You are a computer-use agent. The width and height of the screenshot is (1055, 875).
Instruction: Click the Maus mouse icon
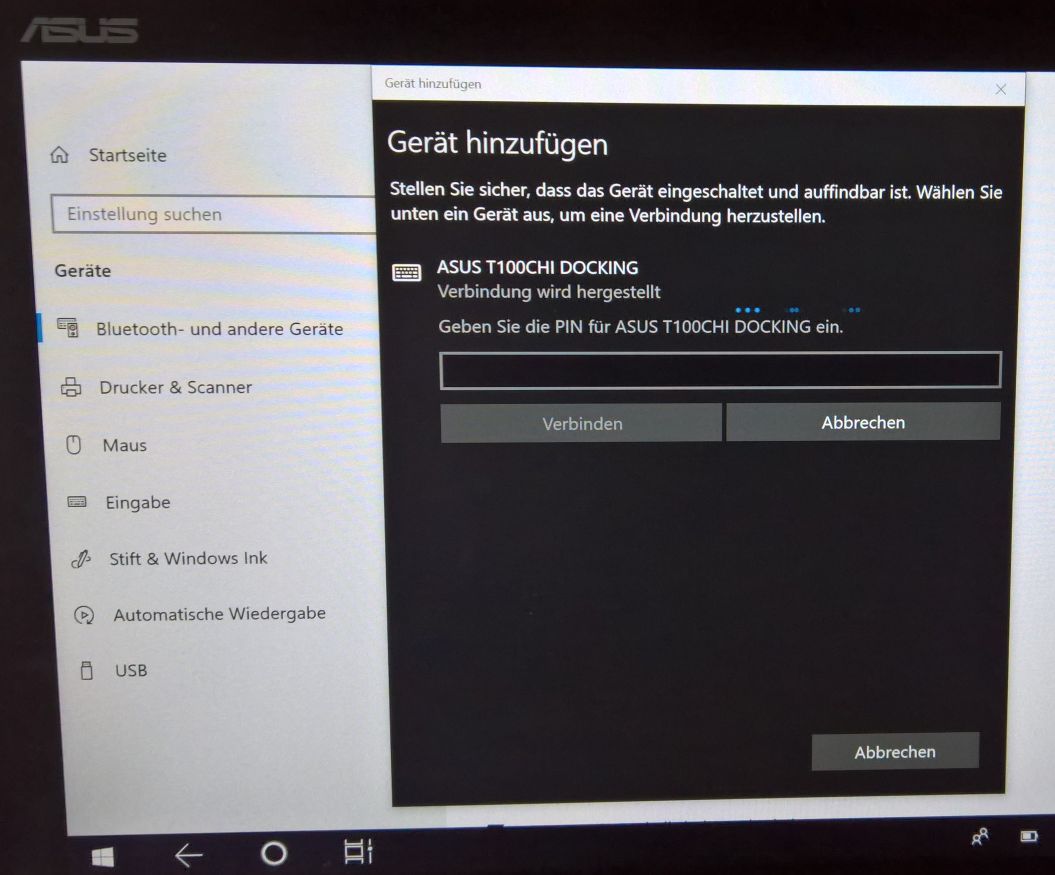click(x=74, y=445)
